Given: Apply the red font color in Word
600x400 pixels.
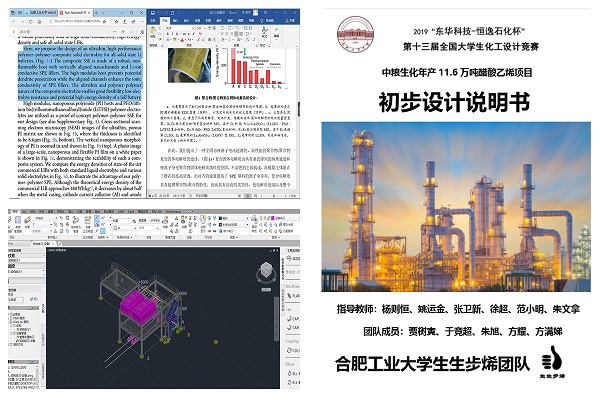Looking at the screenshot, I should coord(182,40).
